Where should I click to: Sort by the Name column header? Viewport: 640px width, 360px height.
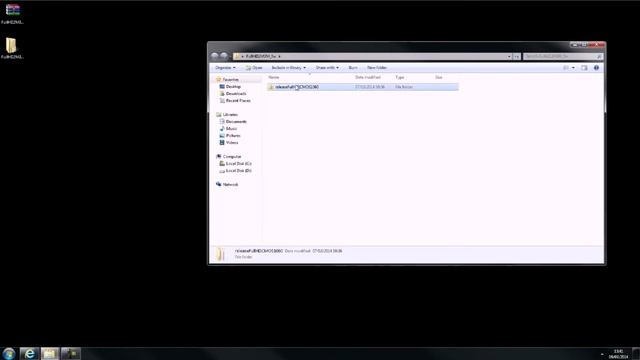273,77
